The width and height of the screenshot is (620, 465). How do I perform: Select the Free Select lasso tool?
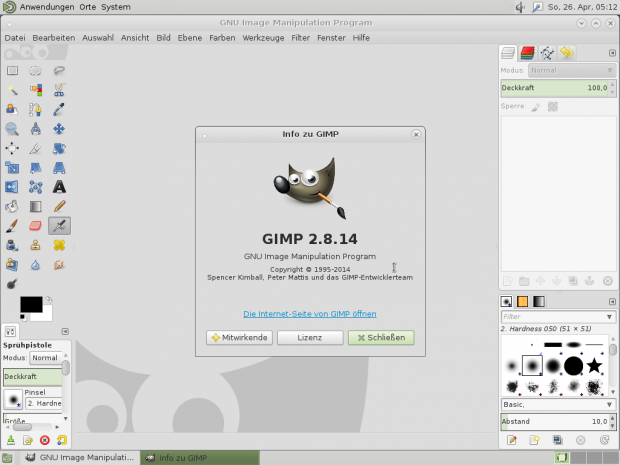(59, 71)
